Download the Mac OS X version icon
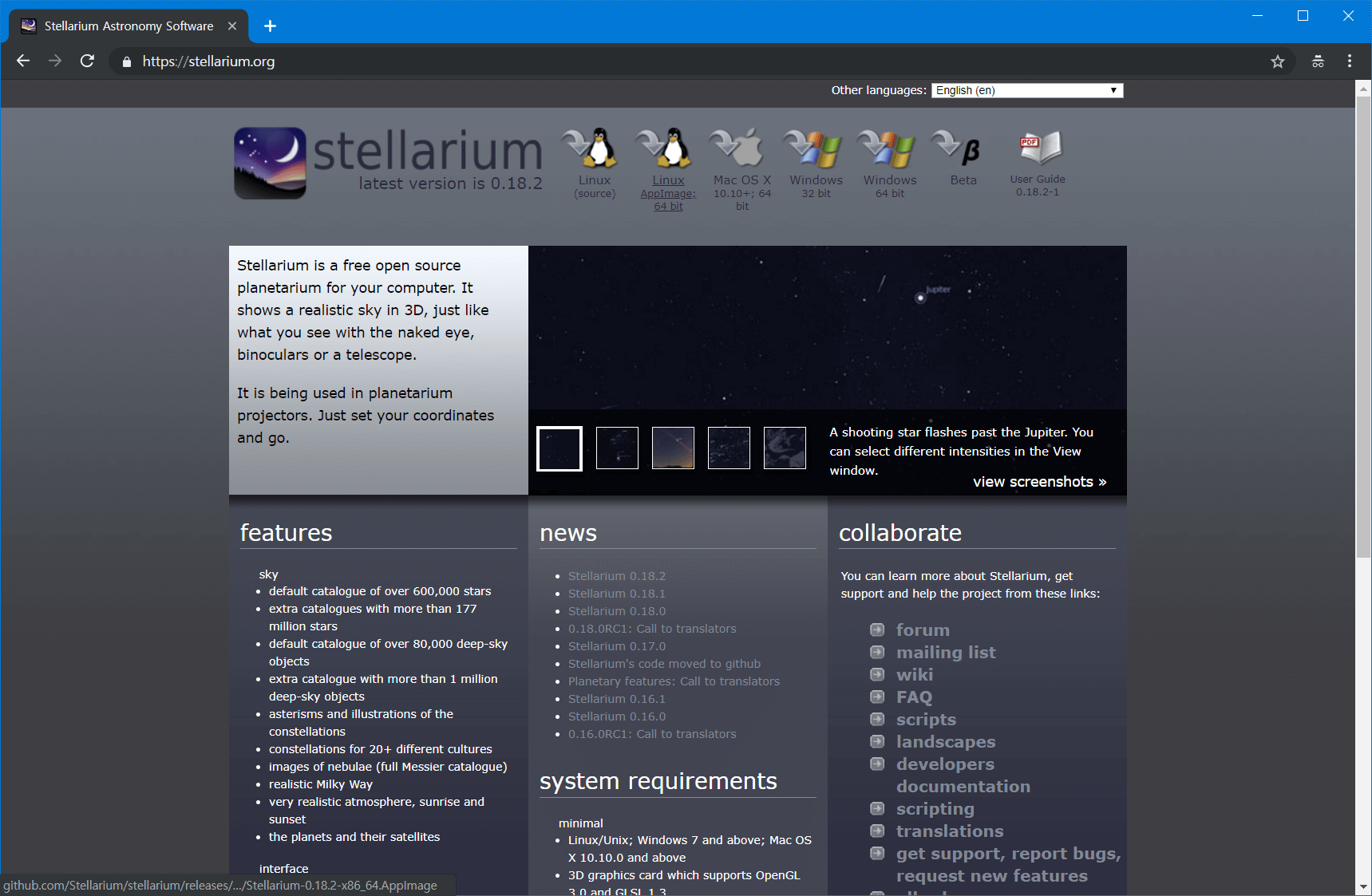This screenshot has width=1372, height=896. coord(741,149)
